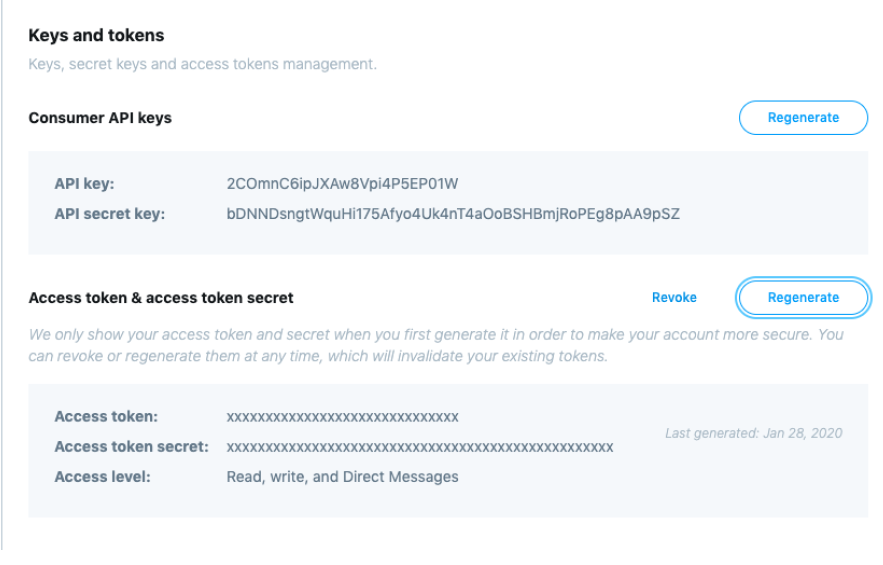The height and width of the screenshot is (565, 883).
Task: Click Regenerate for access token and secret
Action: [x=803, y=297]
